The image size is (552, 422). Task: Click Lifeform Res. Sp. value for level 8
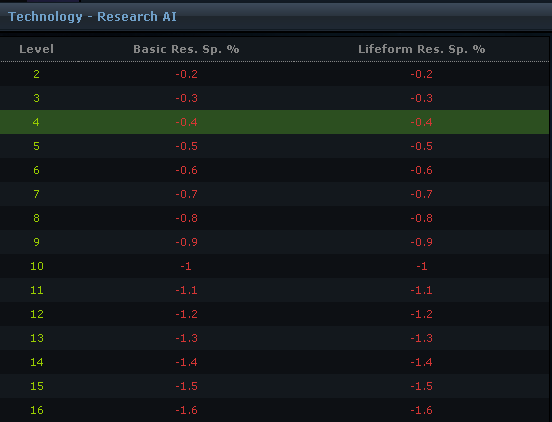(421, 218)
